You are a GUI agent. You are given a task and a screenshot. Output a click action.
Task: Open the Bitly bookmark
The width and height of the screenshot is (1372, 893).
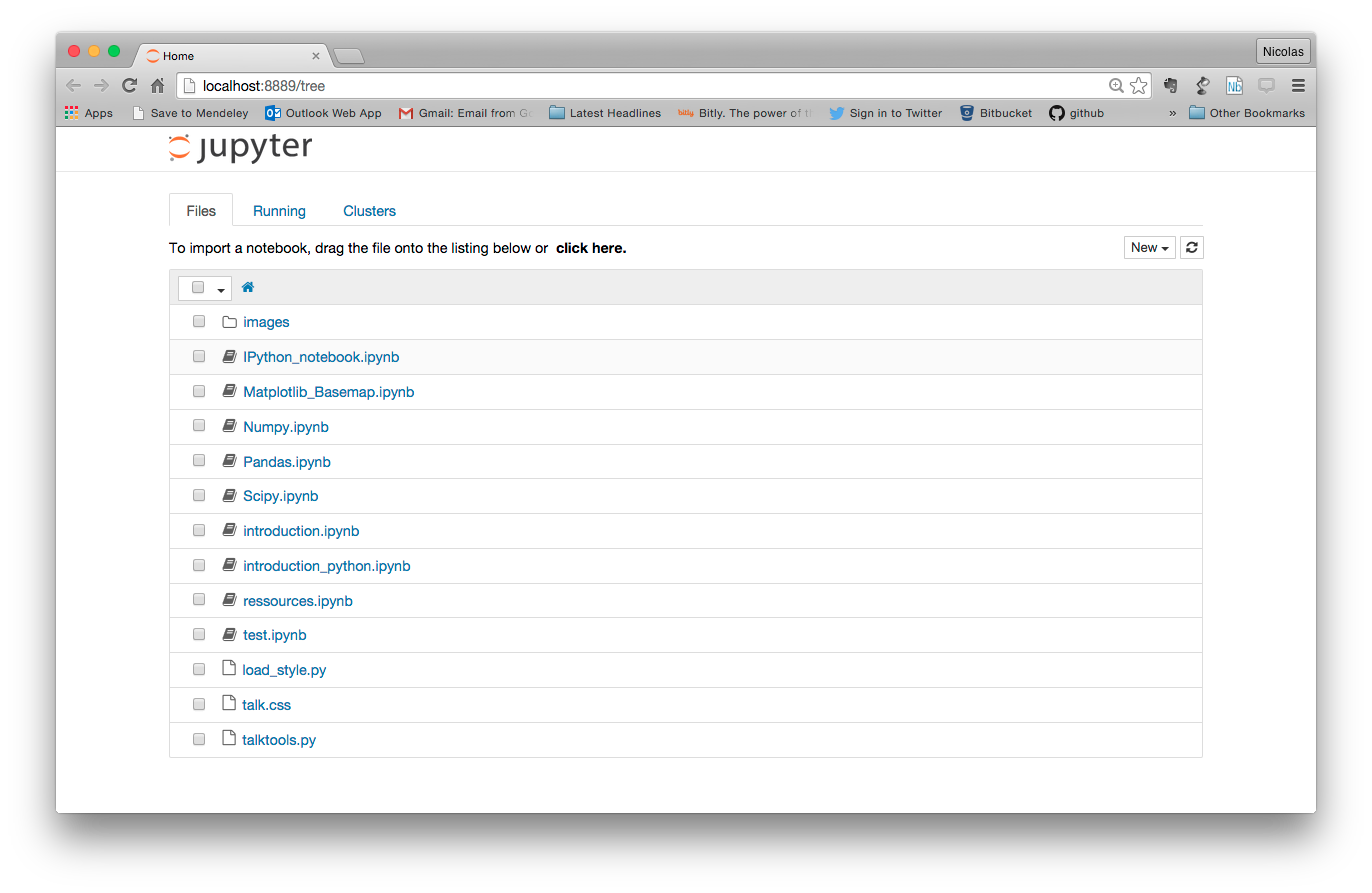point(746,113)
